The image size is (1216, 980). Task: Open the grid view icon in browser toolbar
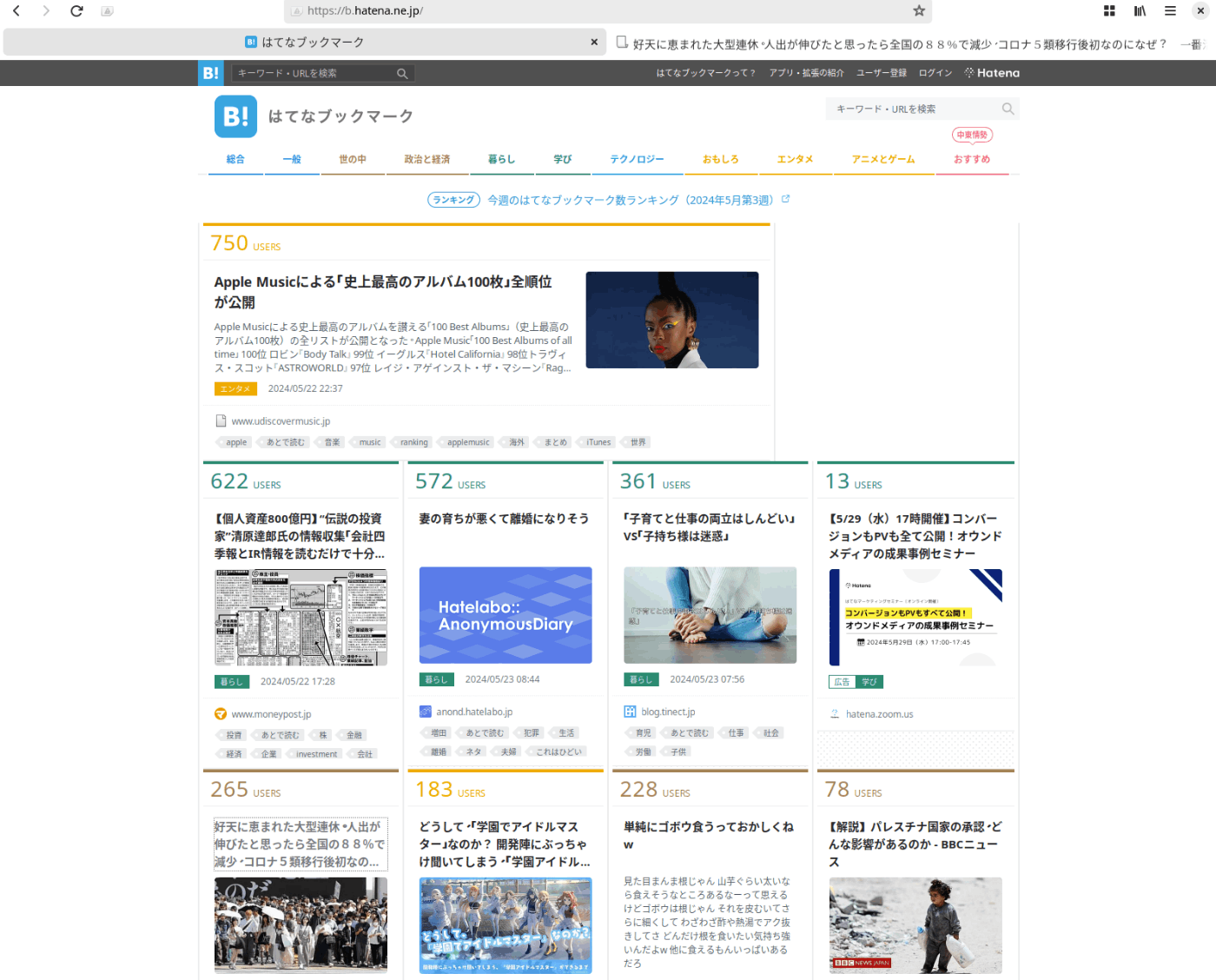1109,10
